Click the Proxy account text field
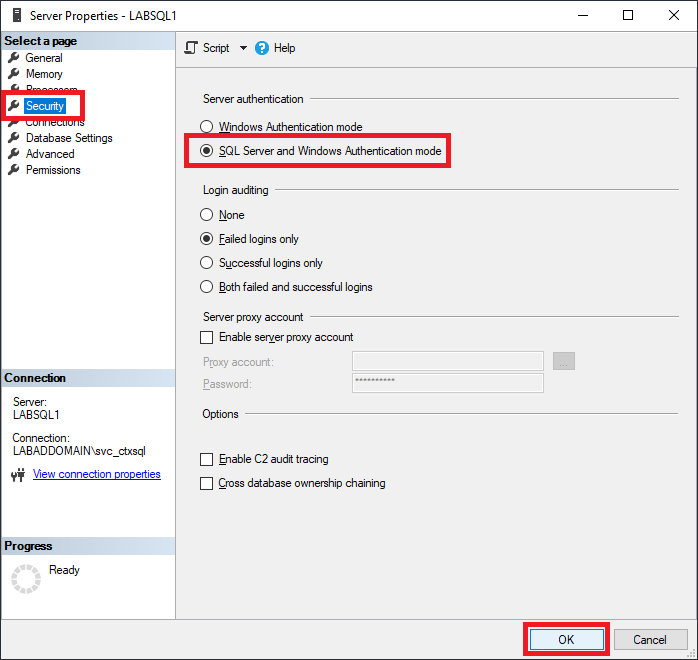The width and height of the screenshot is (698, 660). tap(447, 361)
